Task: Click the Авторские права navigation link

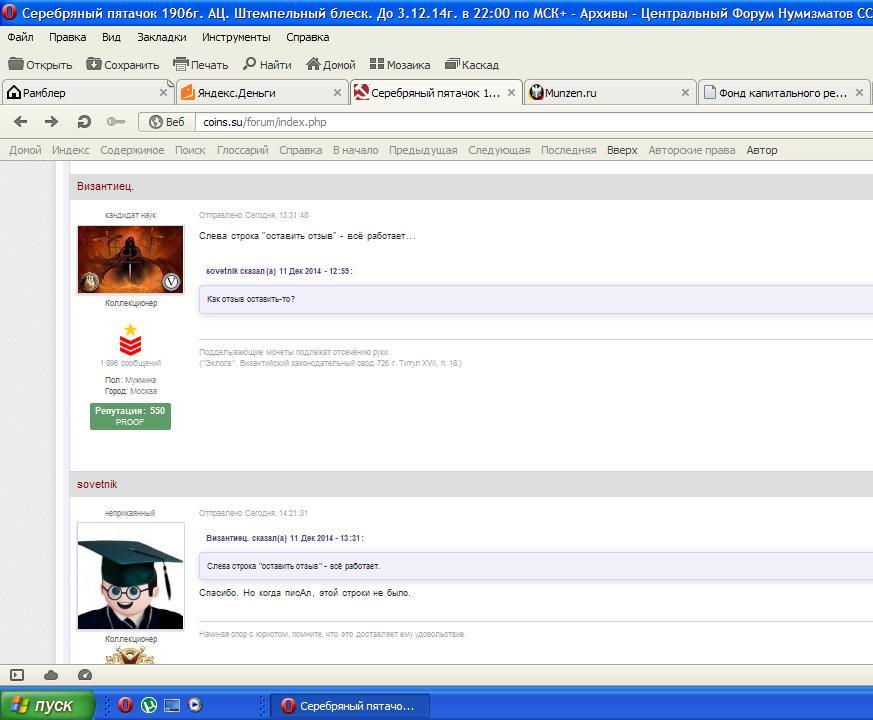Action: coord(691,150)
